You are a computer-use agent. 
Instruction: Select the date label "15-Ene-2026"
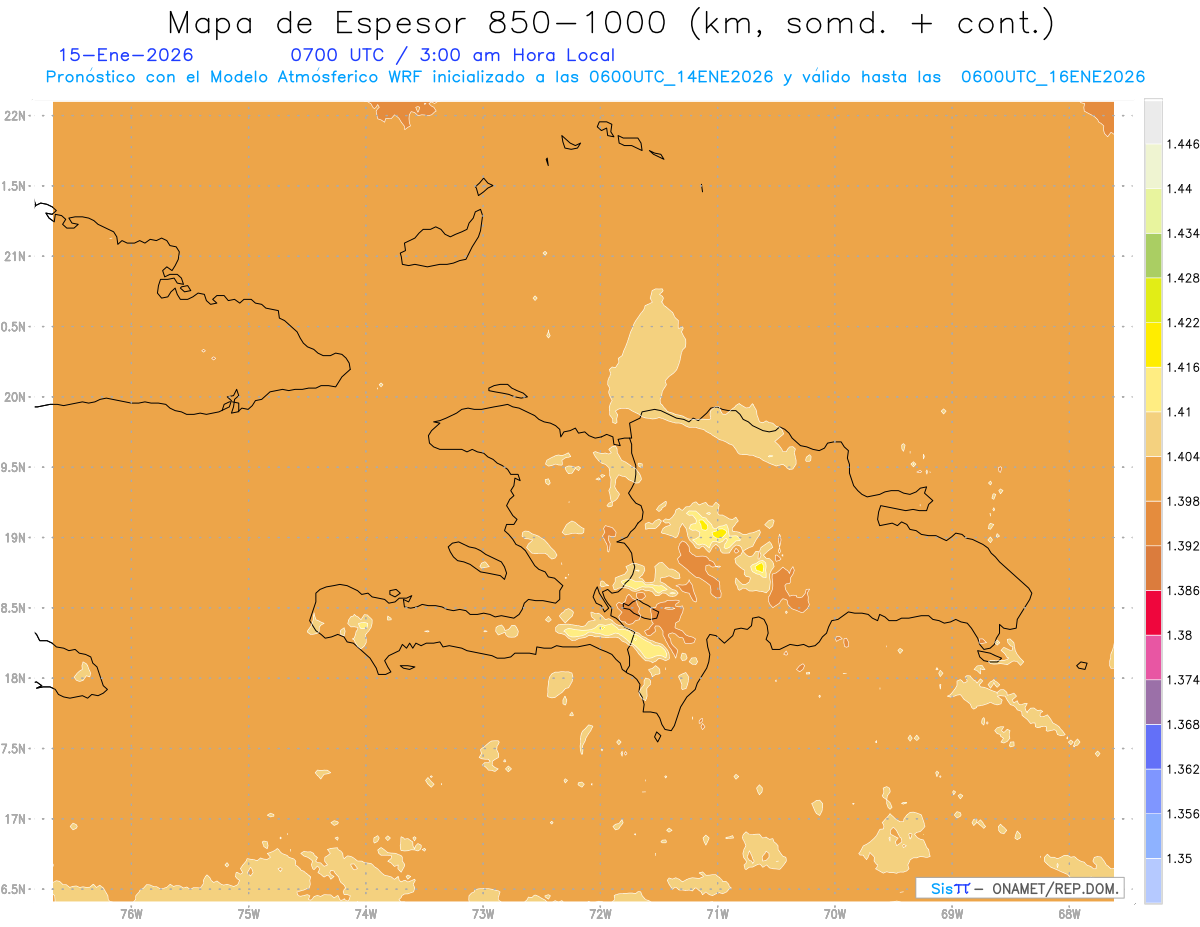[x=126, y=55]
